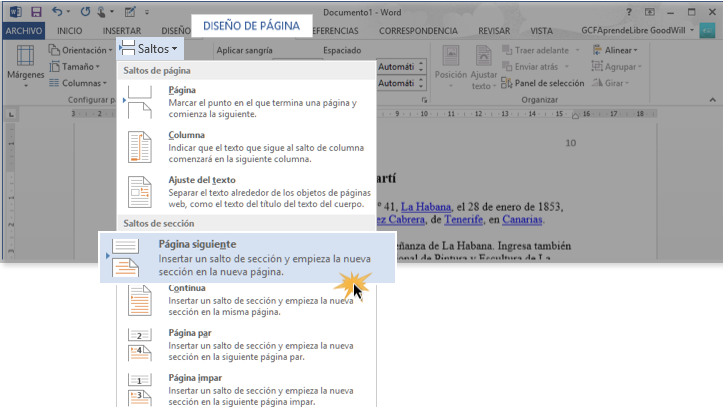
Task: Click the Save icon in quick access toolbar
Action: click(35, 11)
